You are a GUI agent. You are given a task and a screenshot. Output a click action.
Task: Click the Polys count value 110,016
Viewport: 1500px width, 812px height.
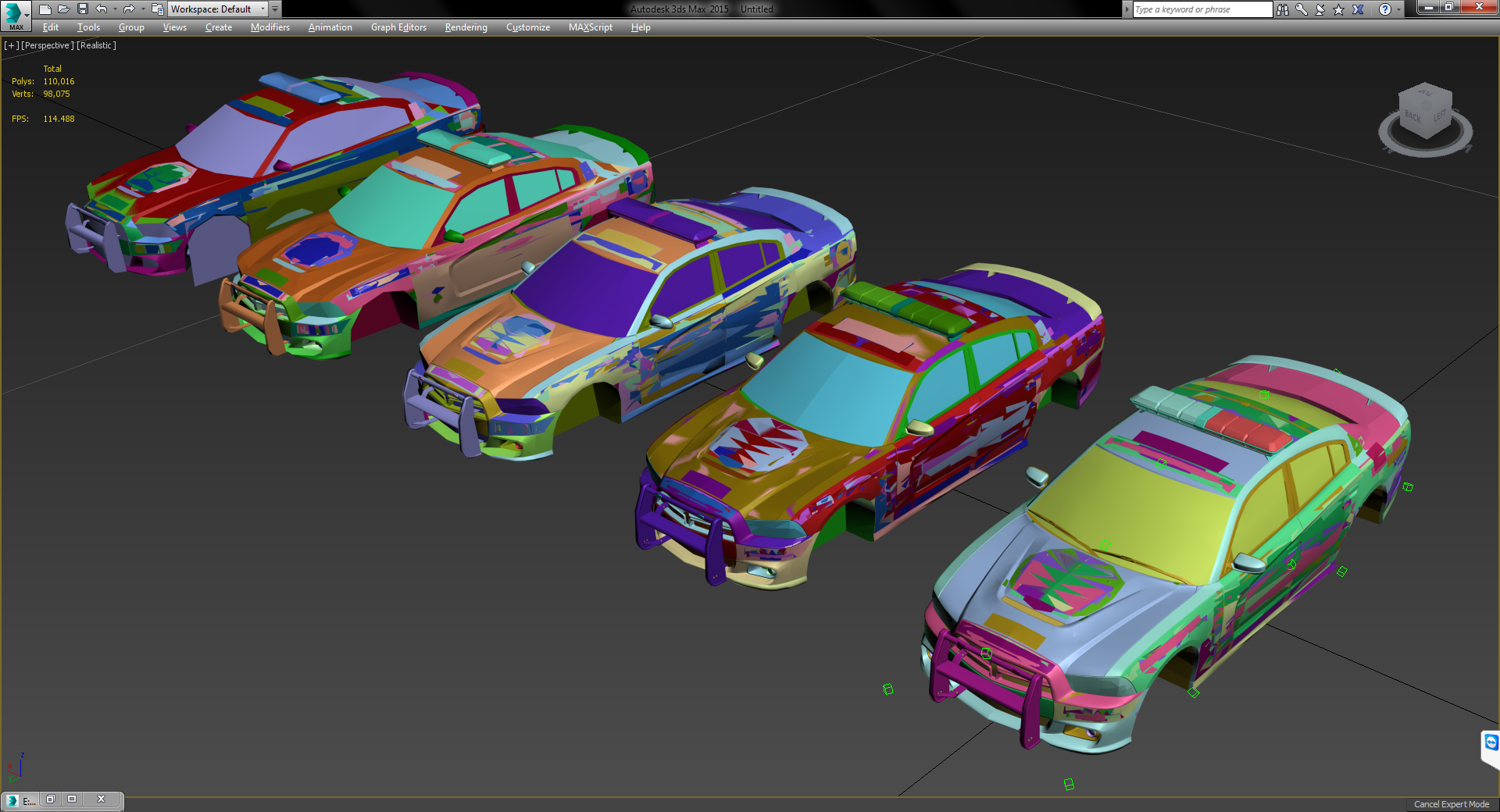click(x=59, y=81)
